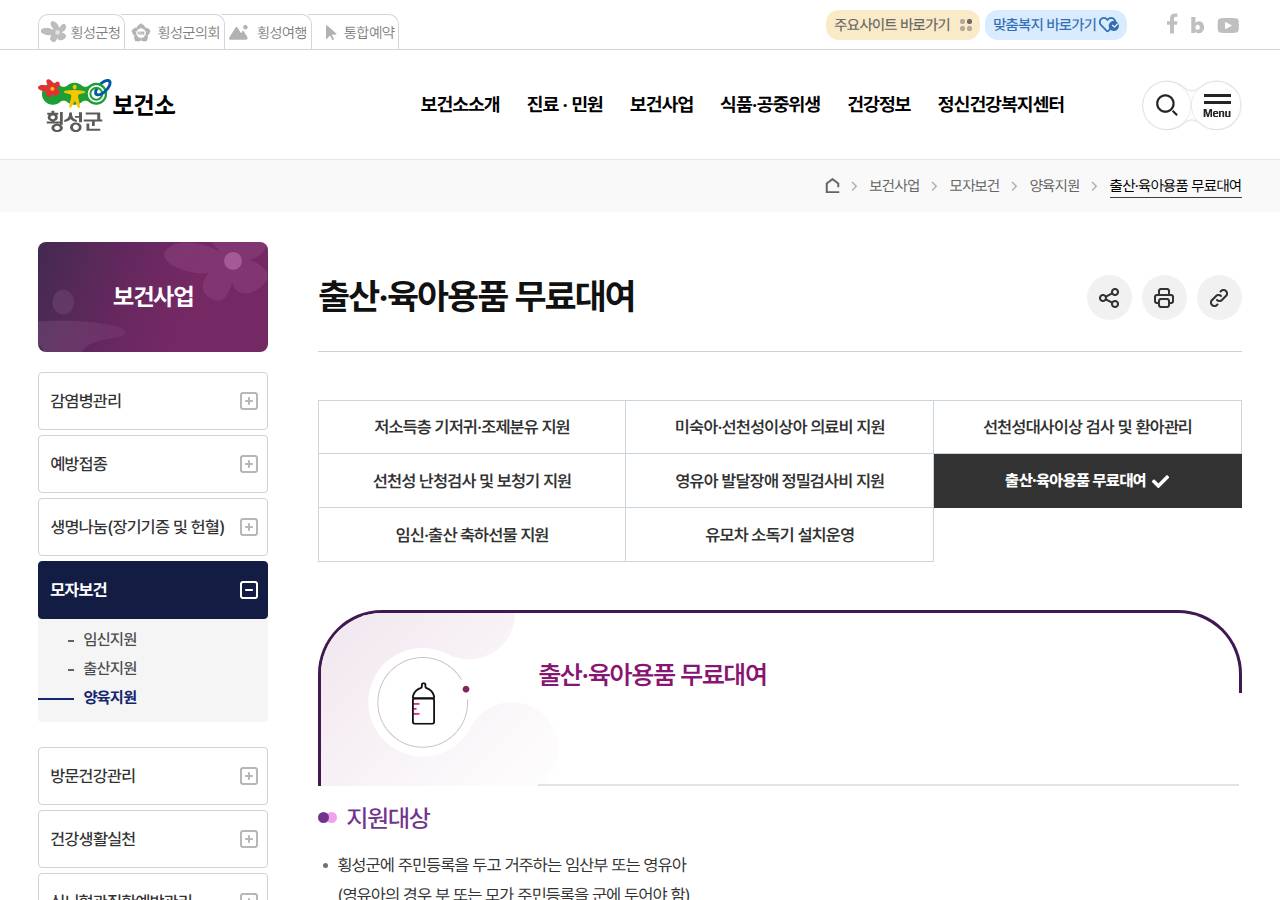Open the search magnifier icon

[x=1166, y=105]
